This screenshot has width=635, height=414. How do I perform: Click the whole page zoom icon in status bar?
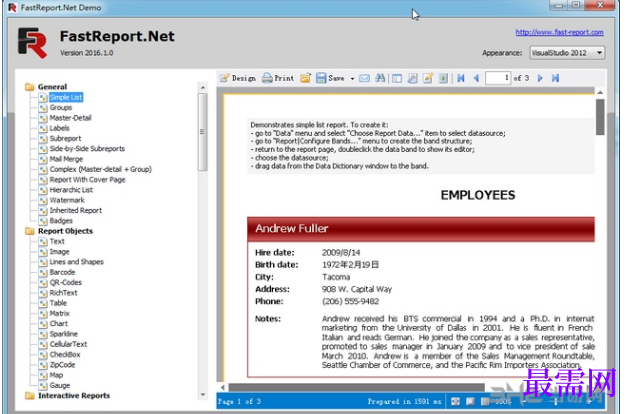(470, 401)
